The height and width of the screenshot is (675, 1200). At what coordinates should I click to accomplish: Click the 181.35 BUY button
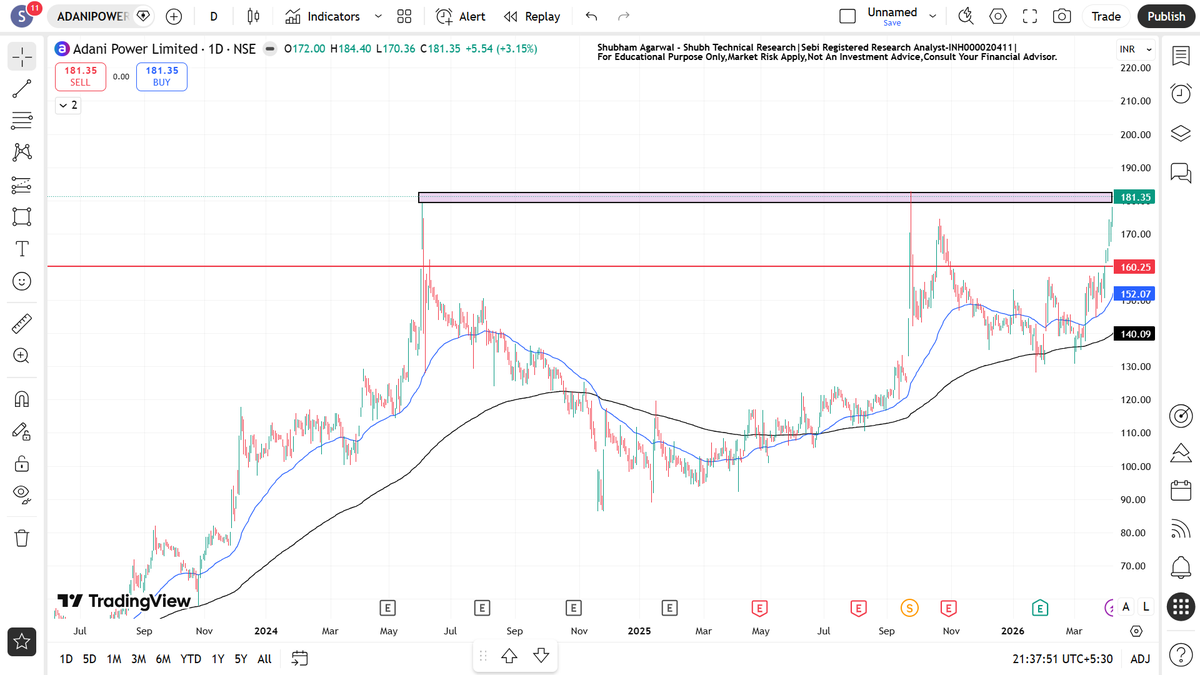pos(162,76)
